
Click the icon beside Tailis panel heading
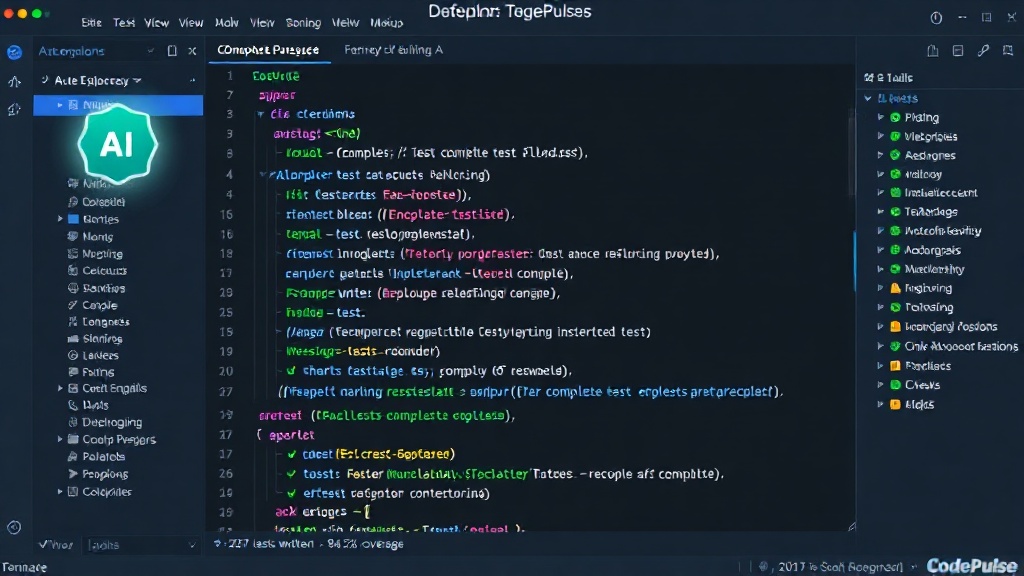[x=869, y=78]
